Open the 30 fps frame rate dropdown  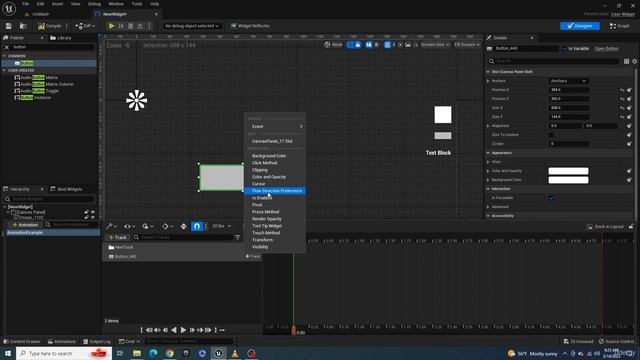pyautogui.click(x=222, y=226)
